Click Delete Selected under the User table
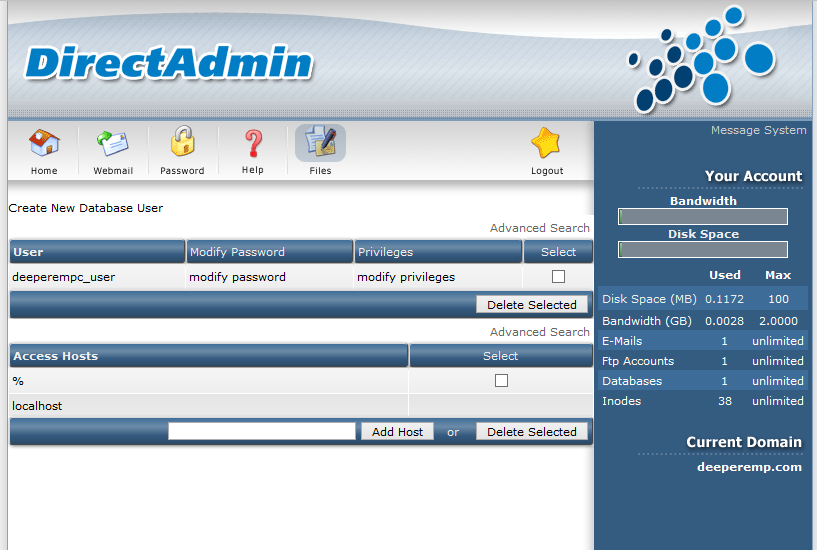Viewport: 817px width, 550px height. [x=531, y=305]
